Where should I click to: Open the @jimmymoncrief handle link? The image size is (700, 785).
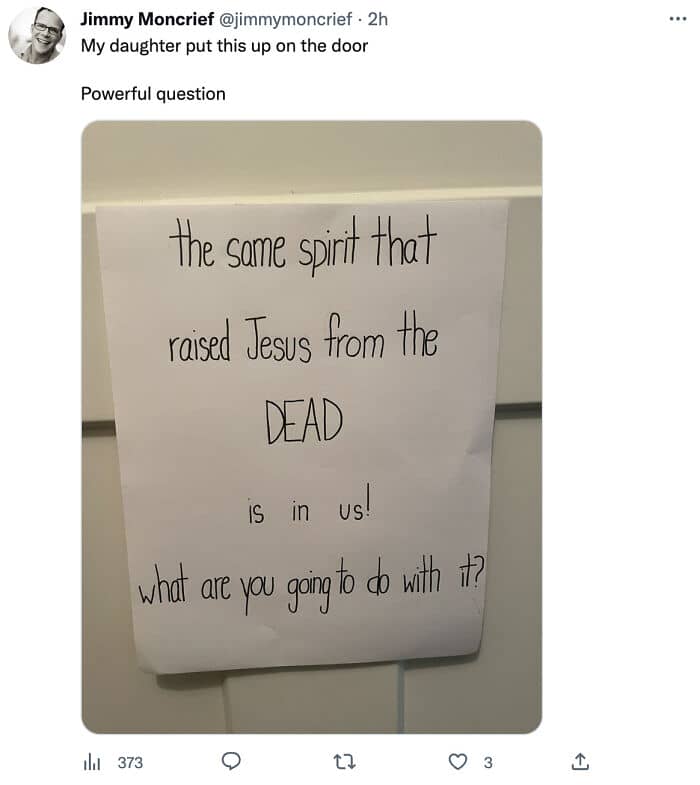[285, 19]
